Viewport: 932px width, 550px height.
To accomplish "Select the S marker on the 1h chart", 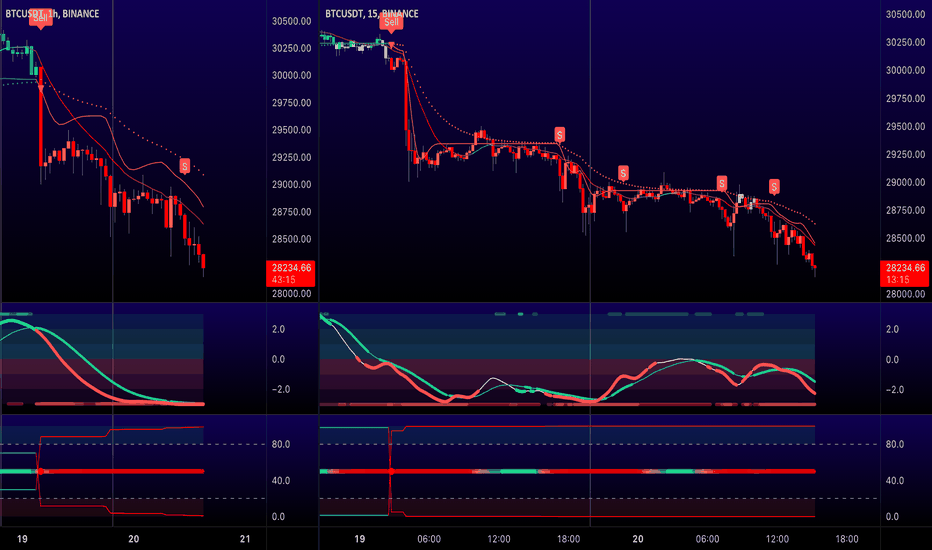I will tap(185, 166).
